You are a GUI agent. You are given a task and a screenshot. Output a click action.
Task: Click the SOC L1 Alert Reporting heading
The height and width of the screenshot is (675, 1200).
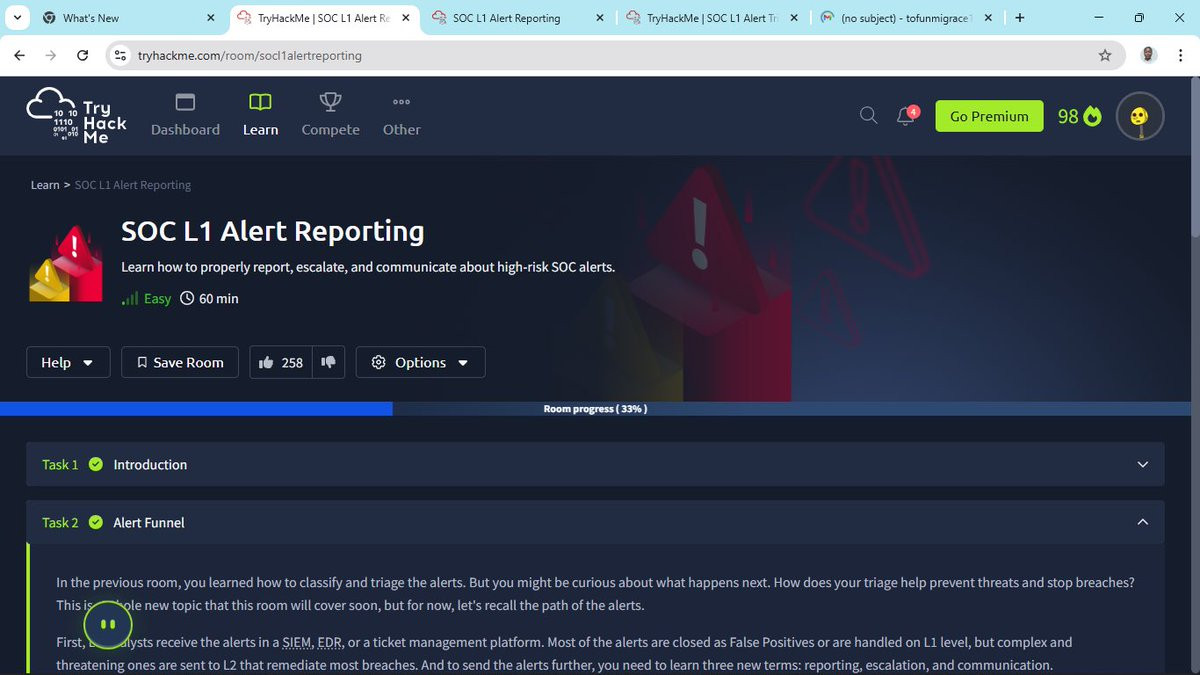272,231
